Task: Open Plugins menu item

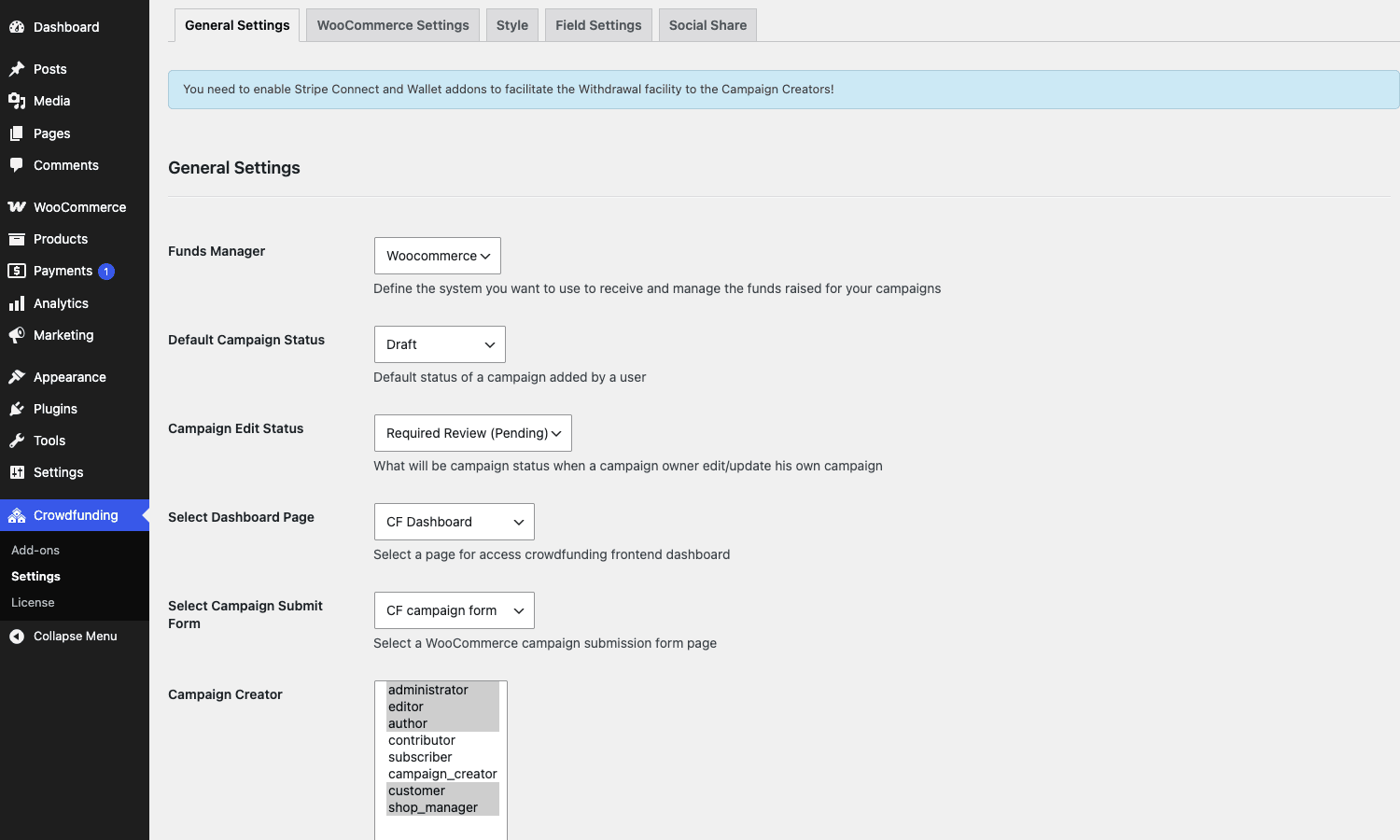Action: pyautogui.click(x=75, y=409)
